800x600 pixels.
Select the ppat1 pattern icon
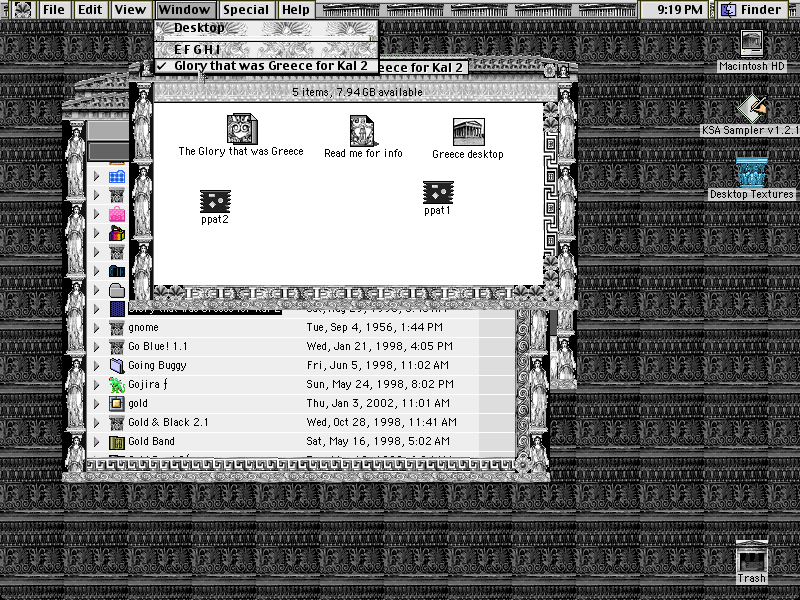tap(438, 193)
